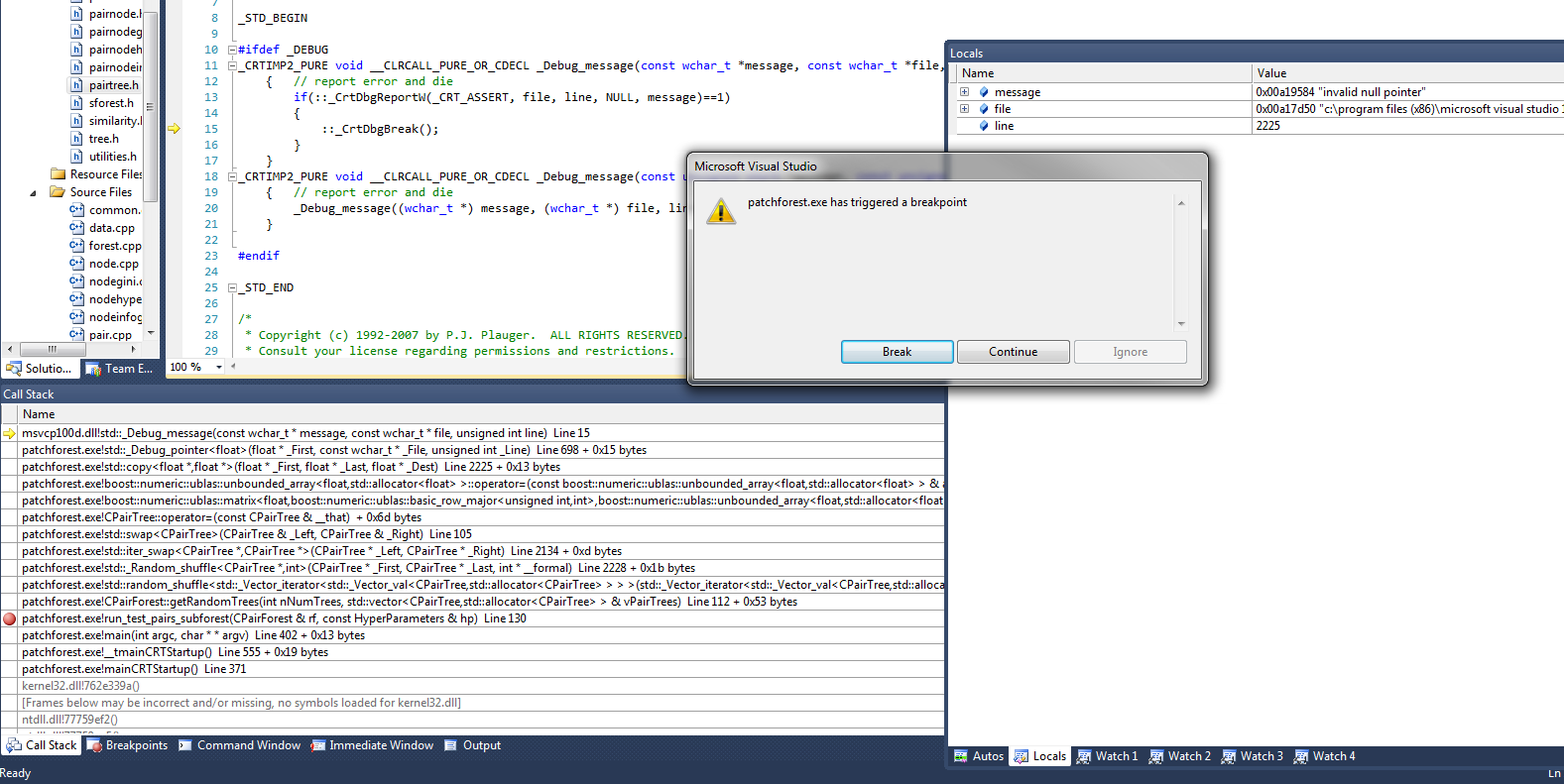The width and height of the screenshot is (1564, 784).
Task: Click the Break button in dialog
Action: pyautogui.click(x=897, y=352)
